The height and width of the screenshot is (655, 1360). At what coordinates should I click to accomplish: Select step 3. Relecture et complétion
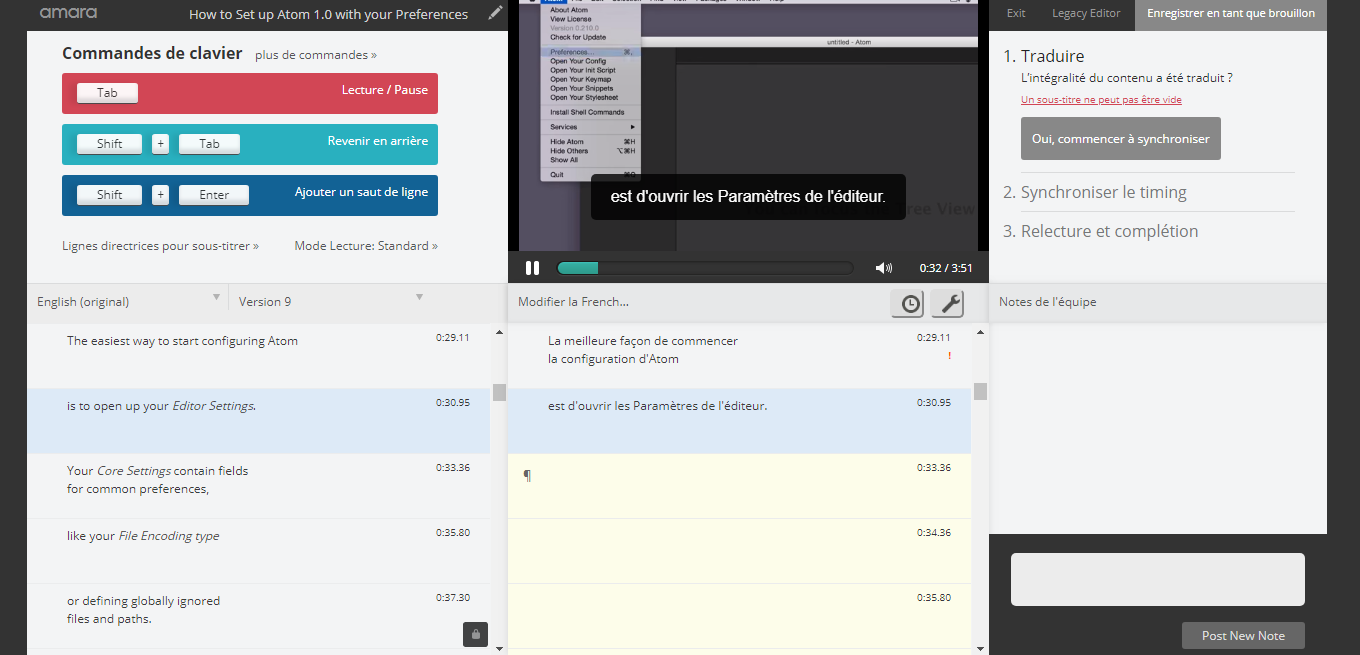(1100, 231)
